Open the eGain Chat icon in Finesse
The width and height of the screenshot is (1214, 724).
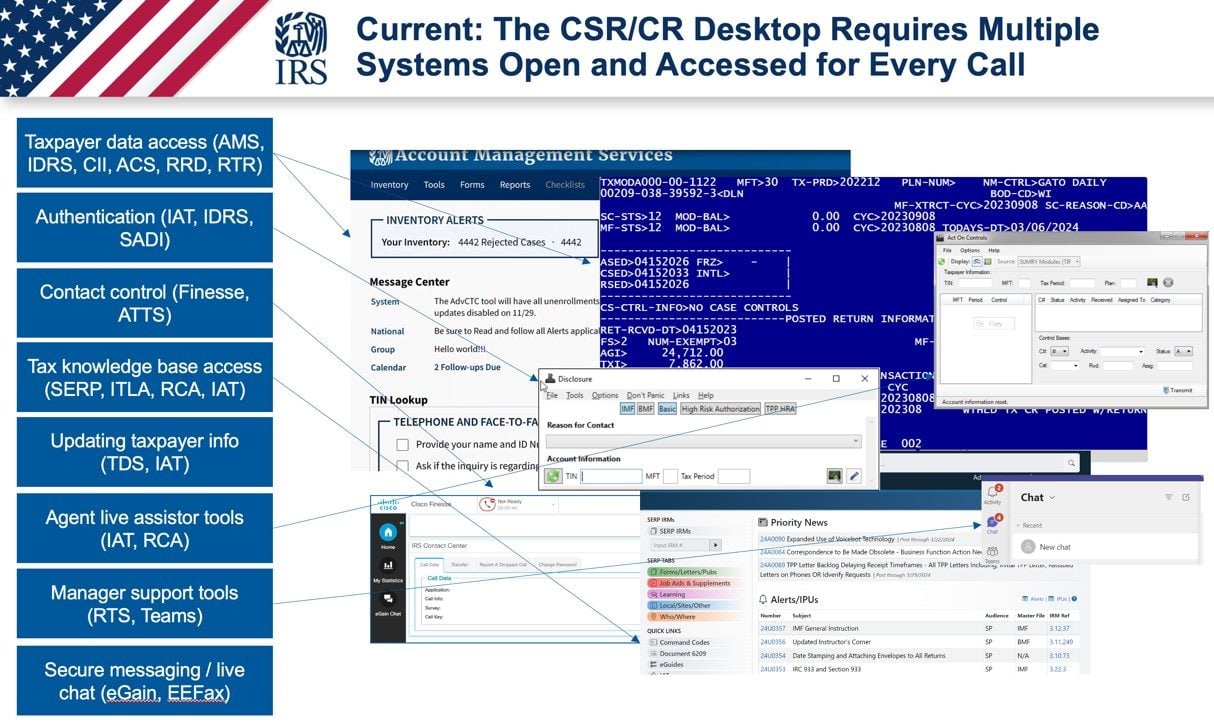[x=388, y=599]
